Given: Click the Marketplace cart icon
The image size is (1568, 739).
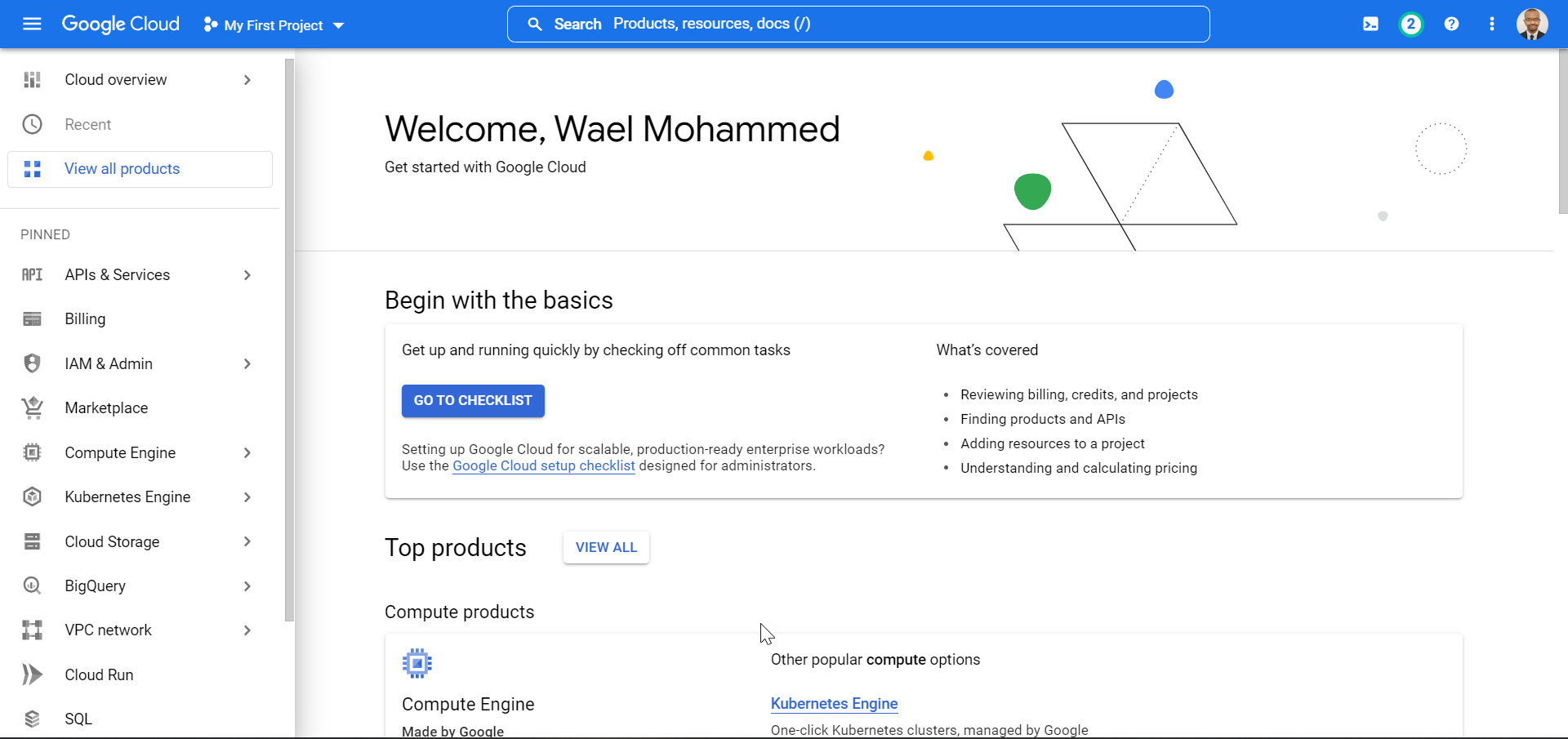Looking at the screenshot, I should [x=32, y=407].
